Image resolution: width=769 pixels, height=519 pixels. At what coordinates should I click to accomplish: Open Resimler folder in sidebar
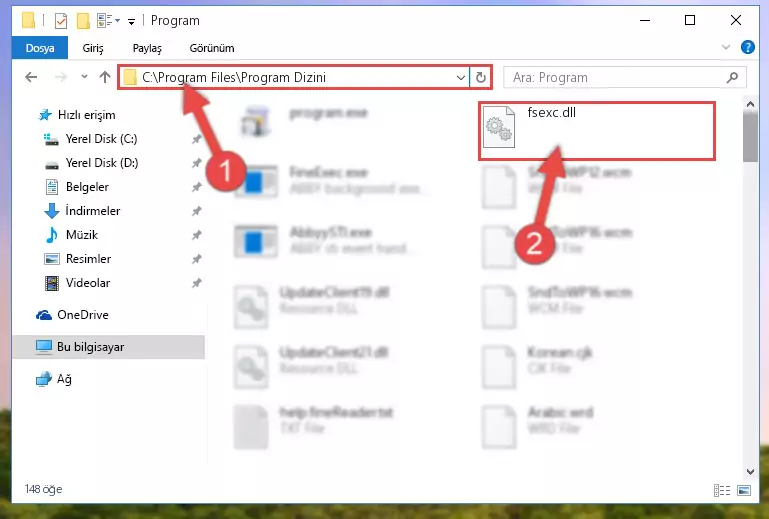click(88, 259)
